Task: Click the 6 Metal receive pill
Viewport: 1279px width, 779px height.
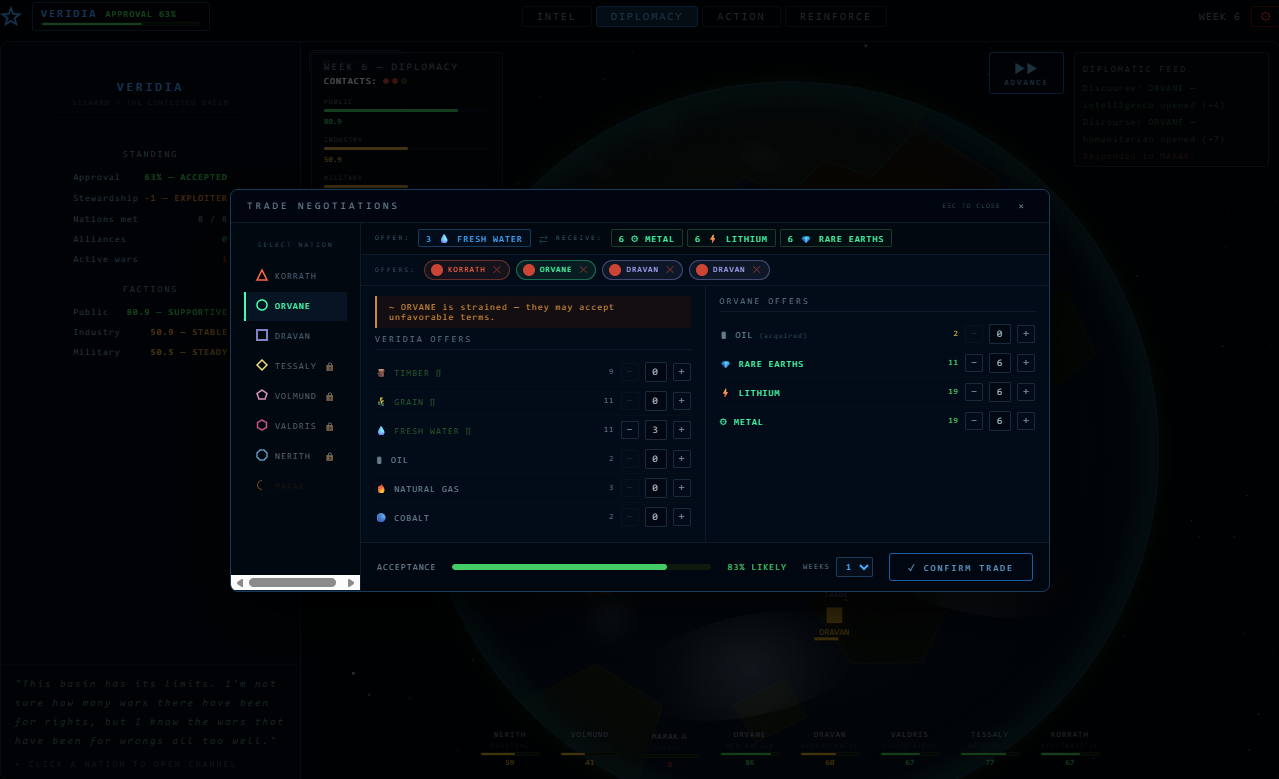Action: click(x=647, y=239)
